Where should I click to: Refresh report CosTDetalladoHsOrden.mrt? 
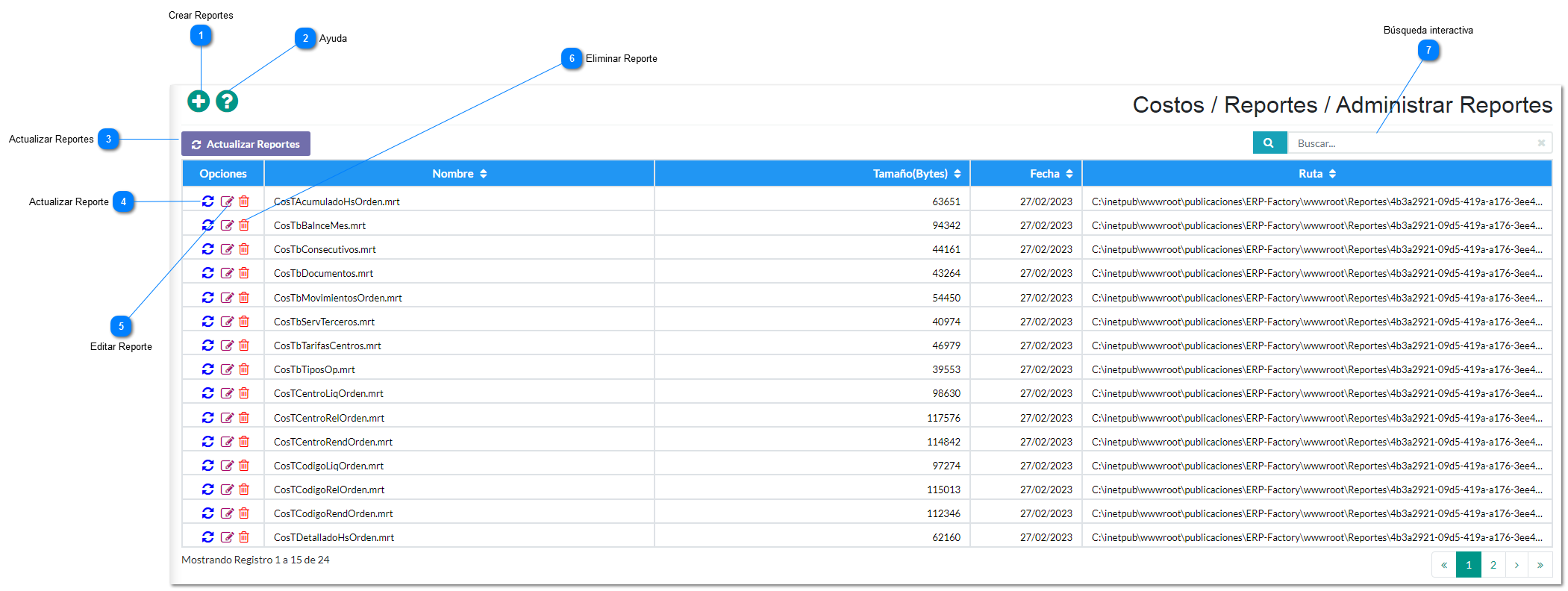coord(208,537)
